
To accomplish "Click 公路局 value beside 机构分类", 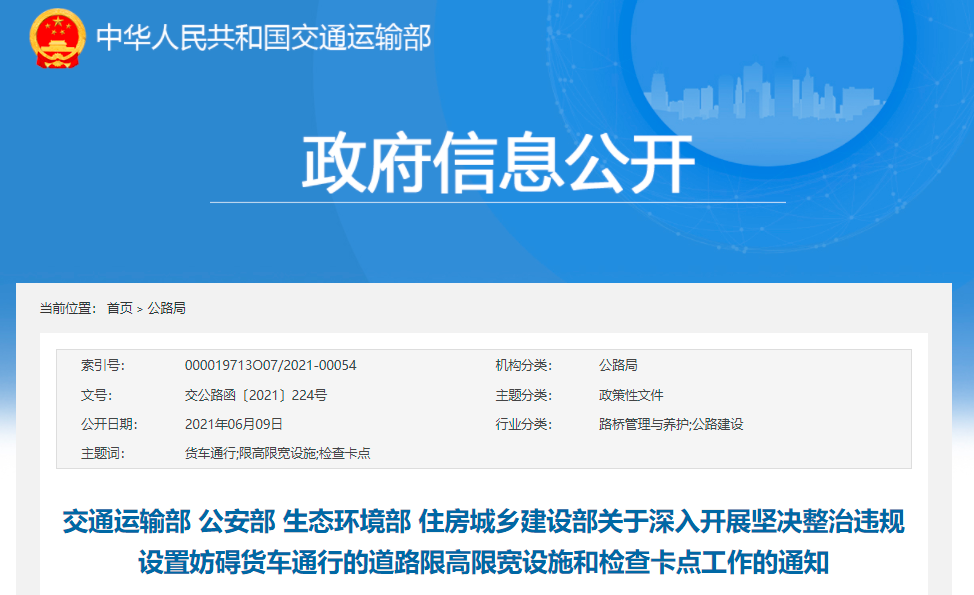I will pos(618,365).
